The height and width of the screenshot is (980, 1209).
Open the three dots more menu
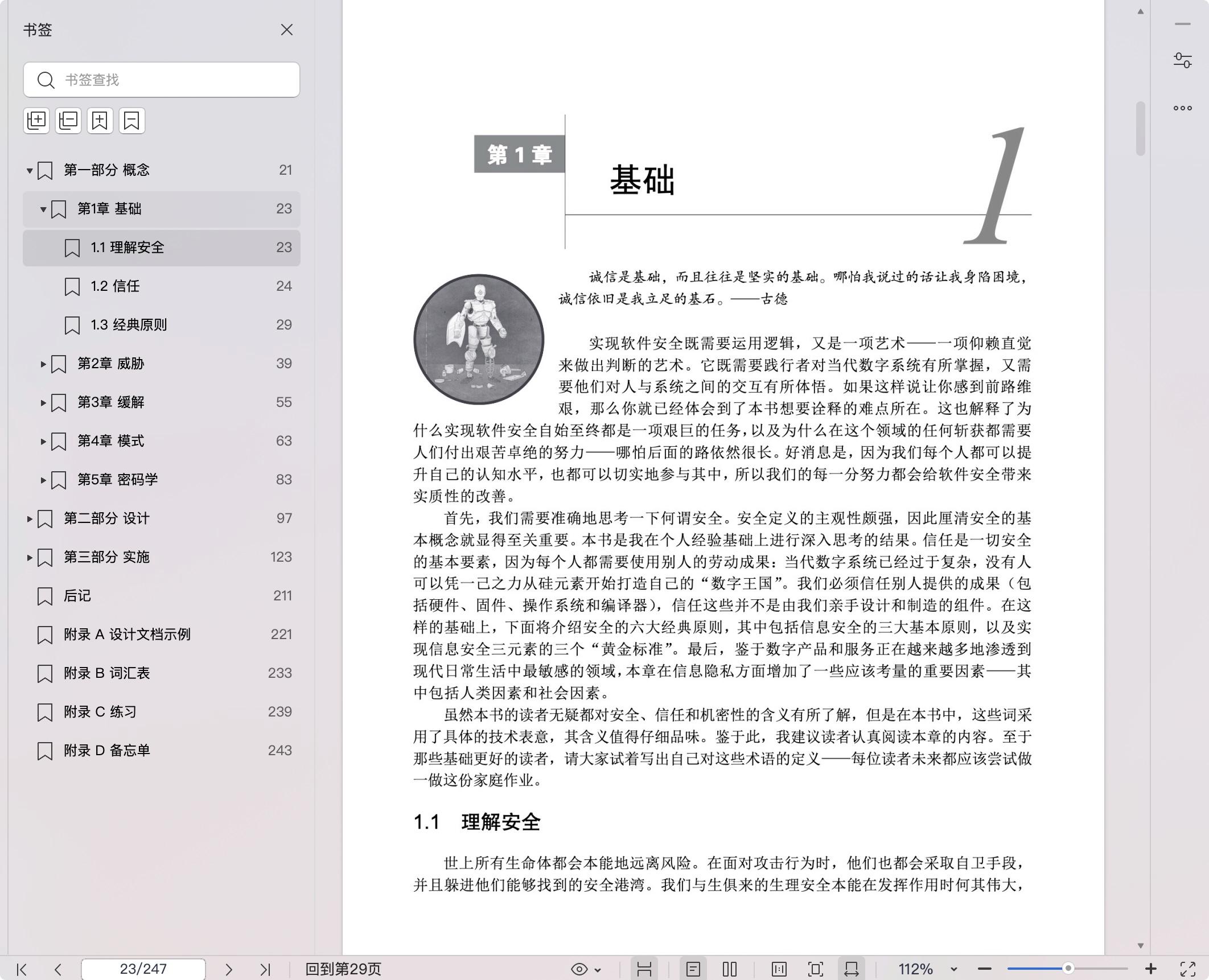tap(1183, 108)
